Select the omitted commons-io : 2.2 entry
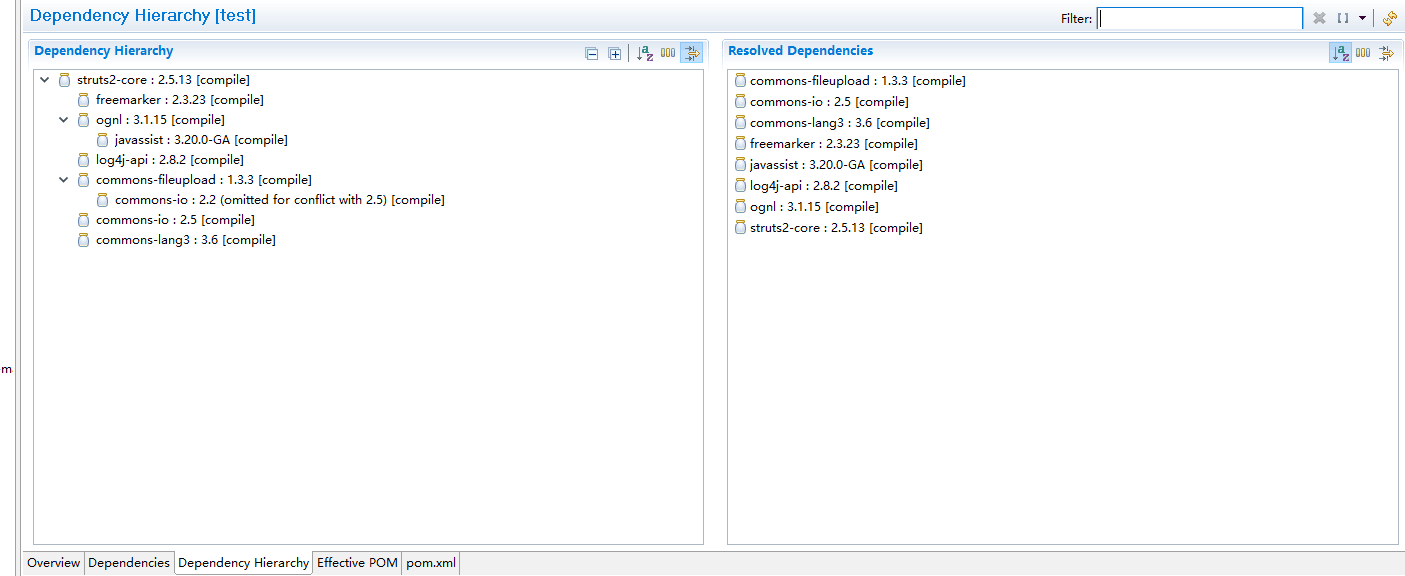The image size is (1405, 576). point(280,200)
